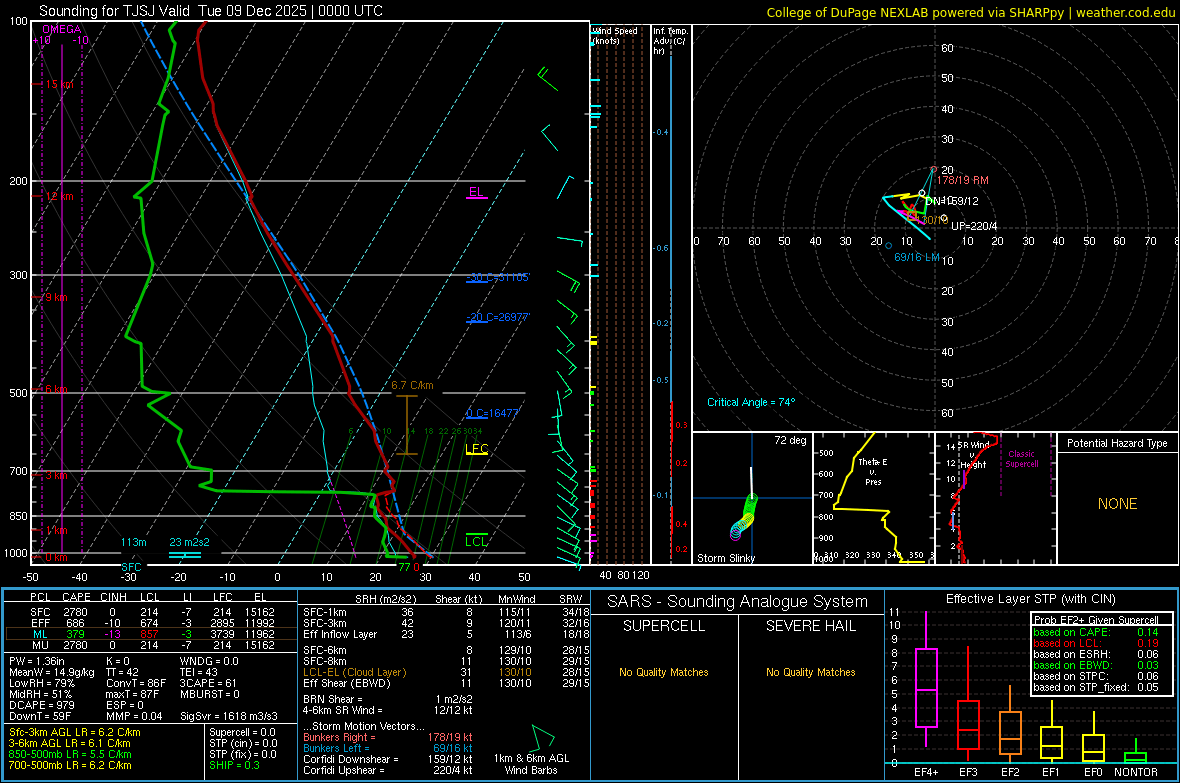This screenshot has height=783, width=1180.
Task: Click the 'based on STP_fixed:' probability line
Action: pyautogui.click(x=1095, y=687)
